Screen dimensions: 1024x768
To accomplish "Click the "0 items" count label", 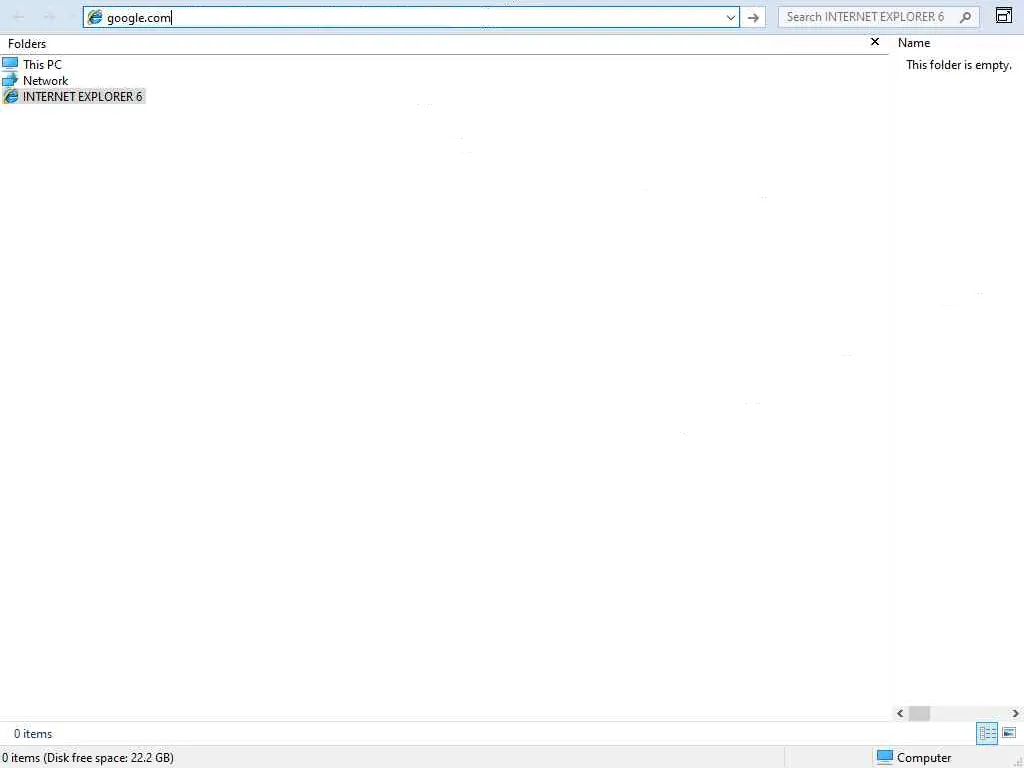I will click(x=33, y=734).
